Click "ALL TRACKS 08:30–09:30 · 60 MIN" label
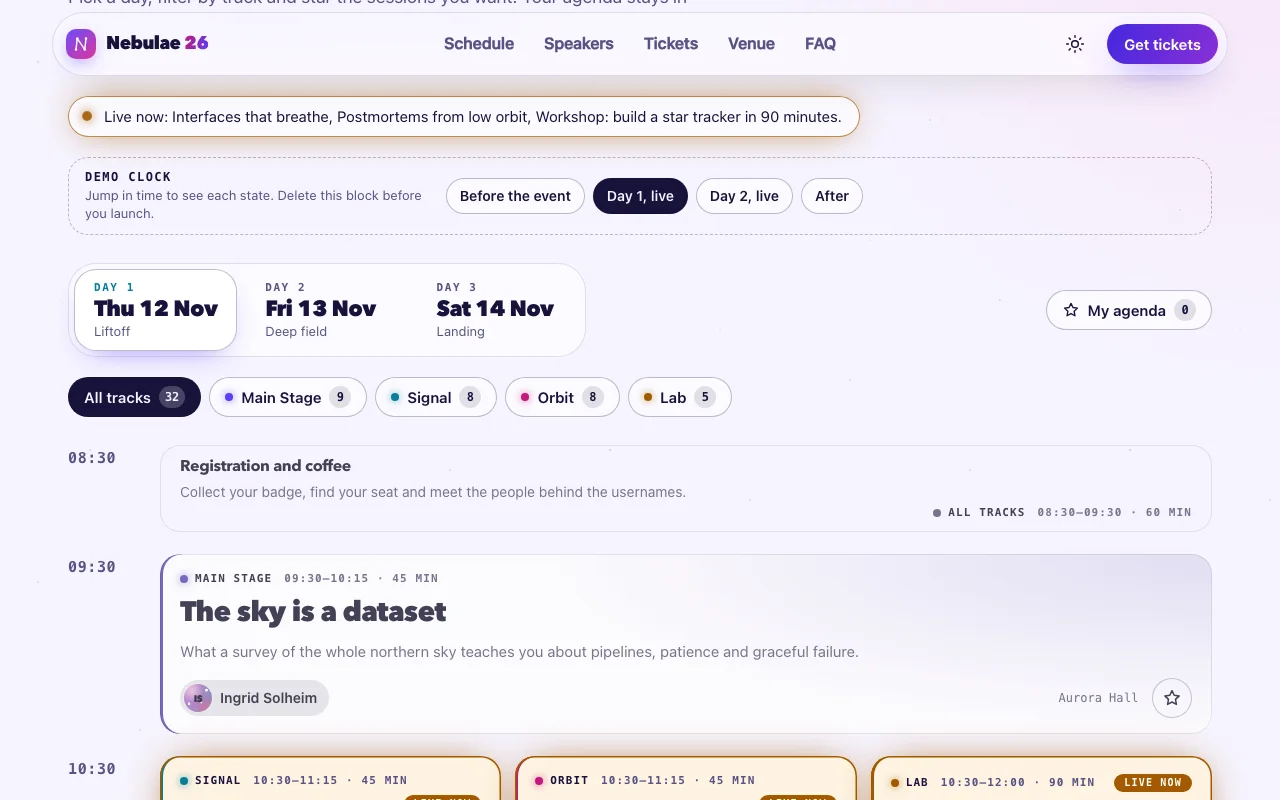The width and height of the screenshot is (1280, 800). pos(1062,512)
